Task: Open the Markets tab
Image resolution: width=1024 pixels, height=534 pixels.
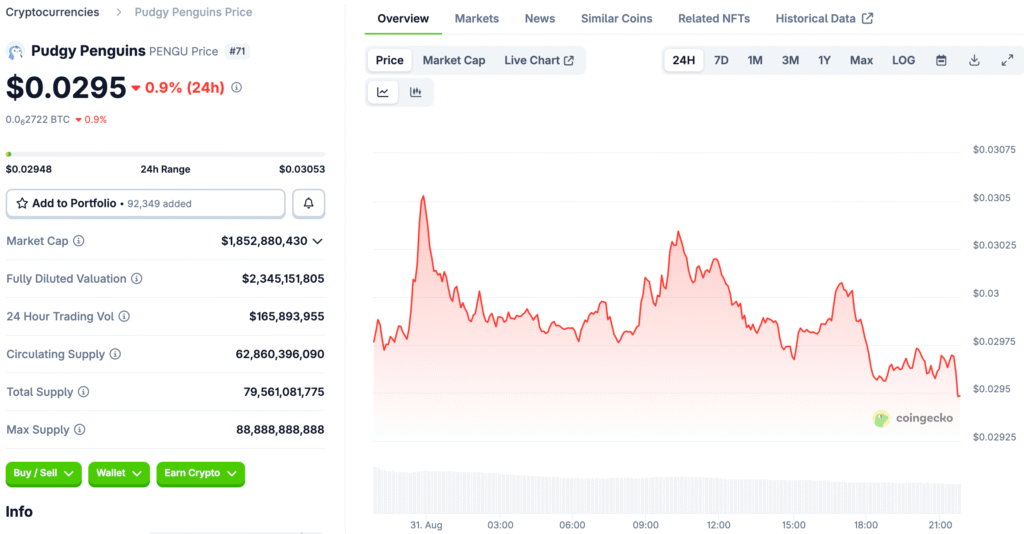Action: pos(477,18)
